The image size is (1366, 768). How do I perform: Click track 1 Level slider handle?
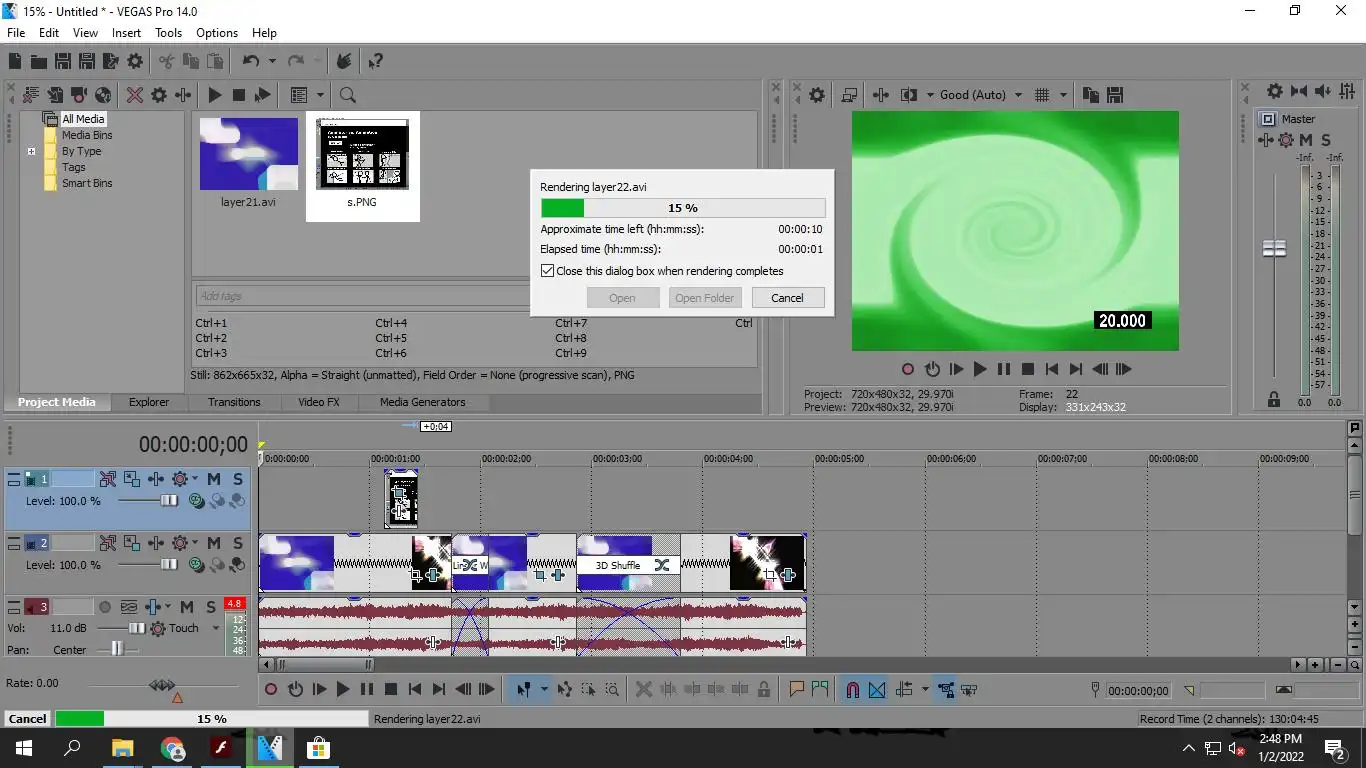[169, 501]
